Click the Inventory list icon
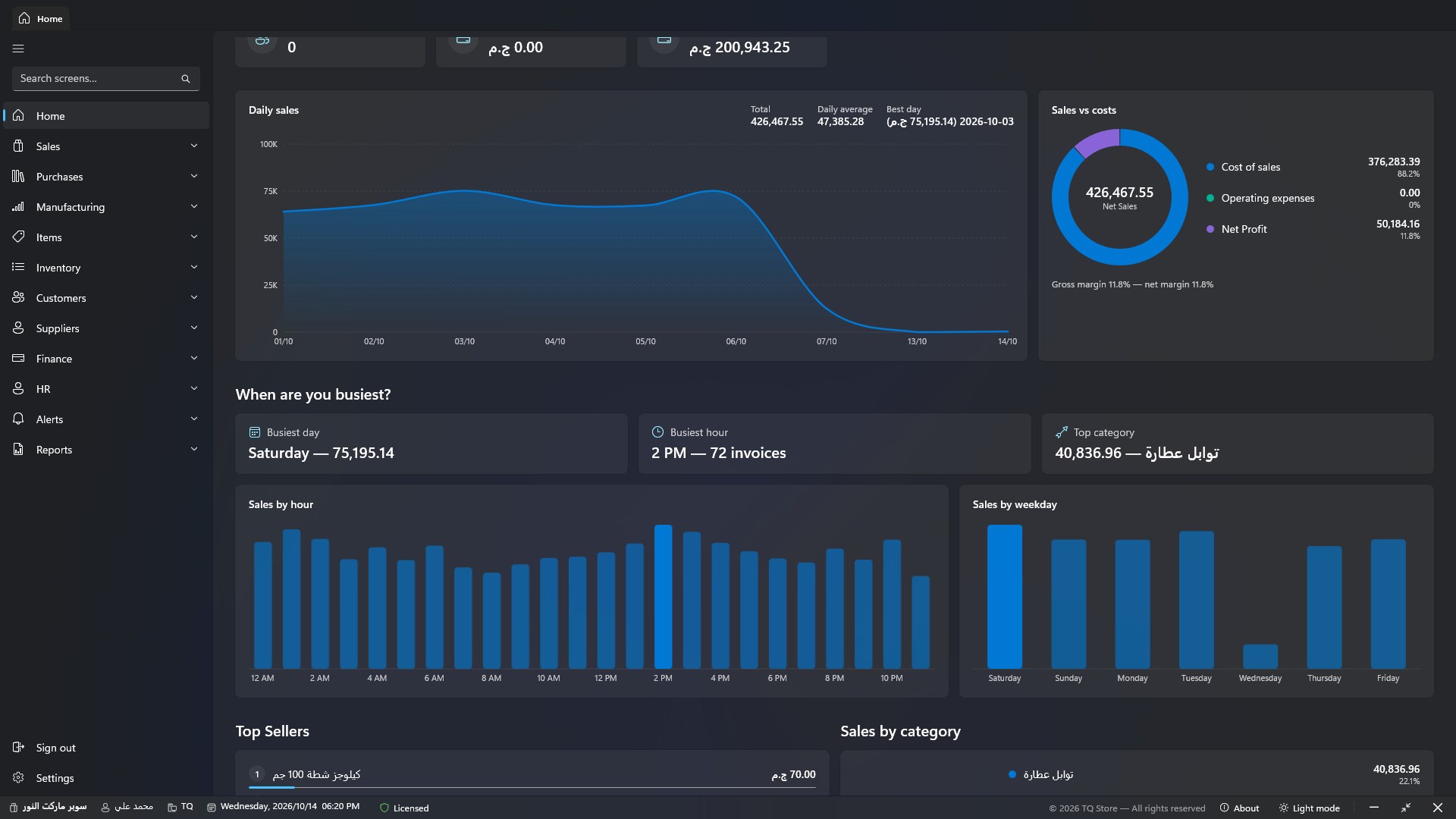1456x819 pixels. [18, 267]
